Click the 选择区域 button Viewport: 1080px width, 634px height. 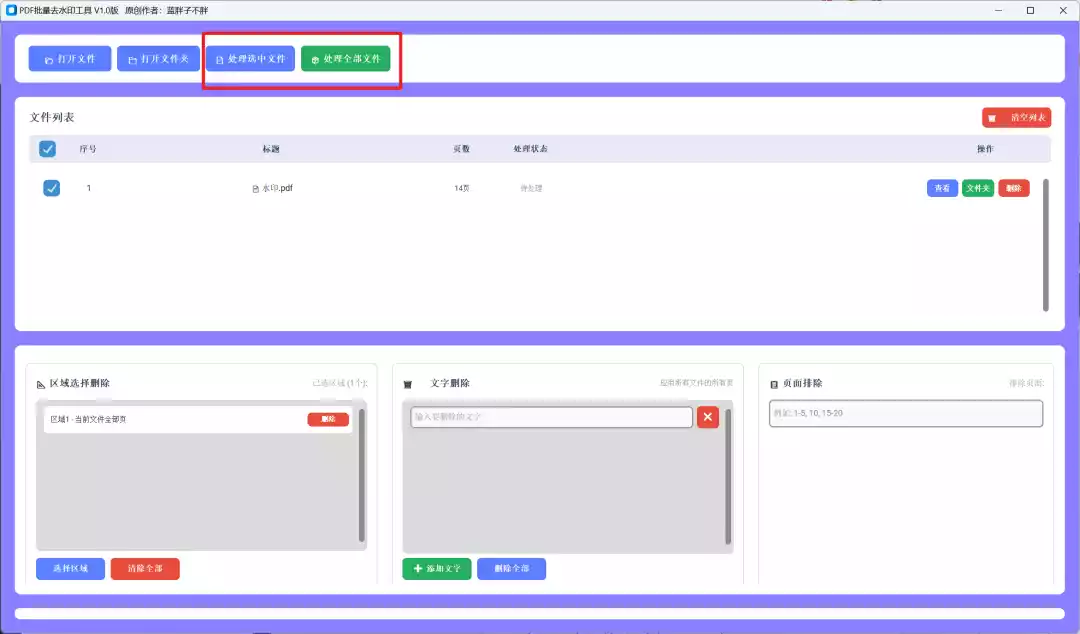(70, 569)
